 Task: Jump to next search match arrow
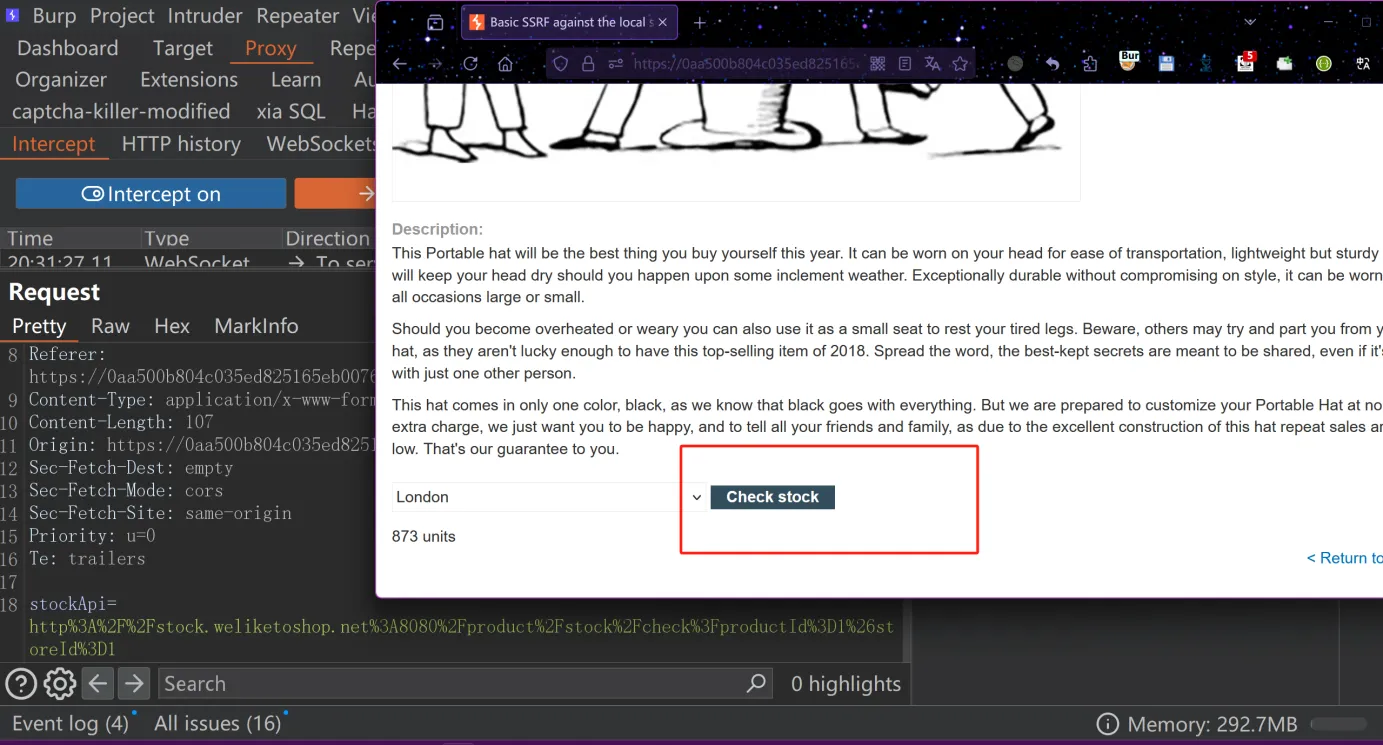point(133,684)
